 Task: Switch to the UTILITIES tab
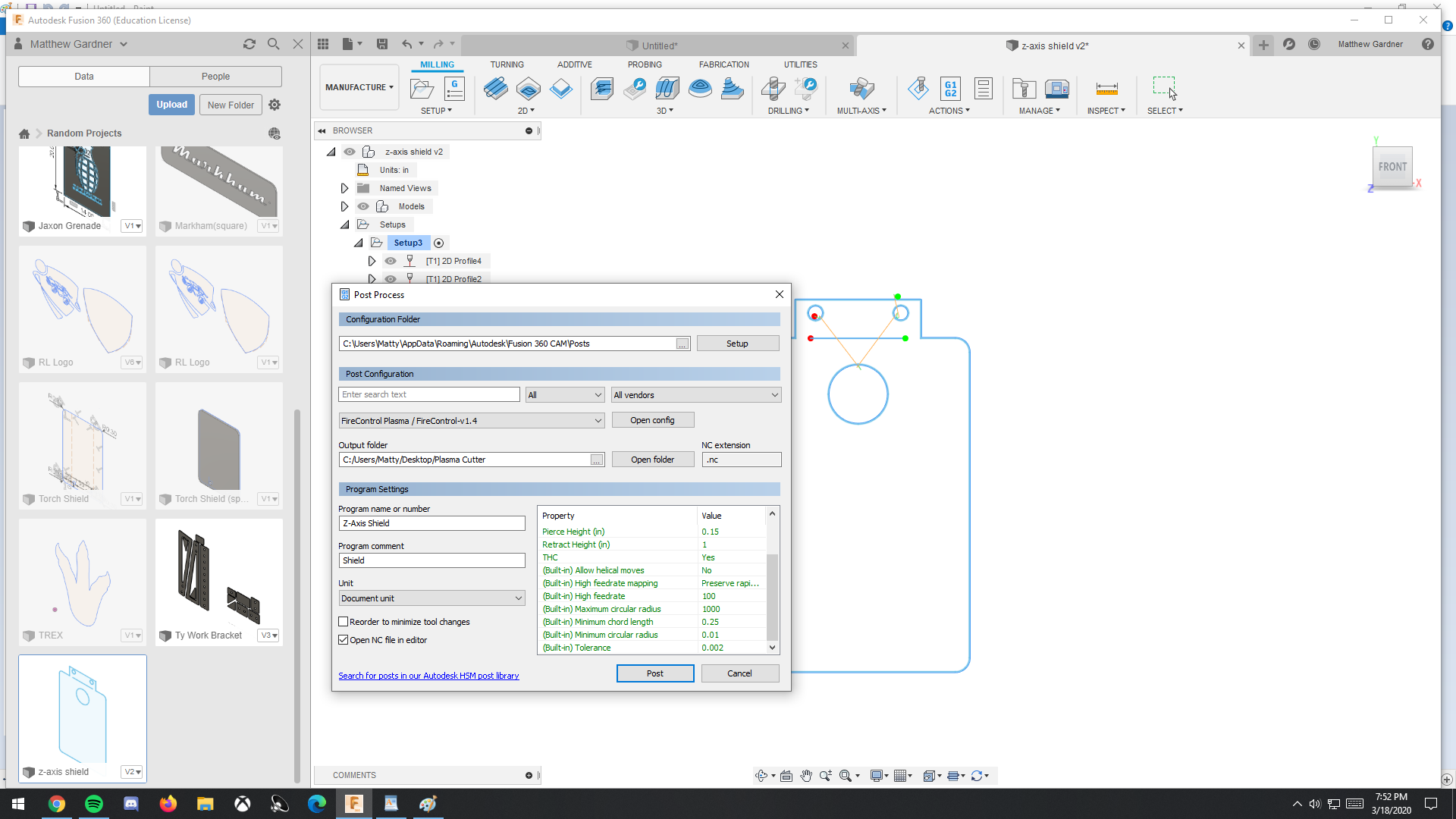tap(801, 64)
